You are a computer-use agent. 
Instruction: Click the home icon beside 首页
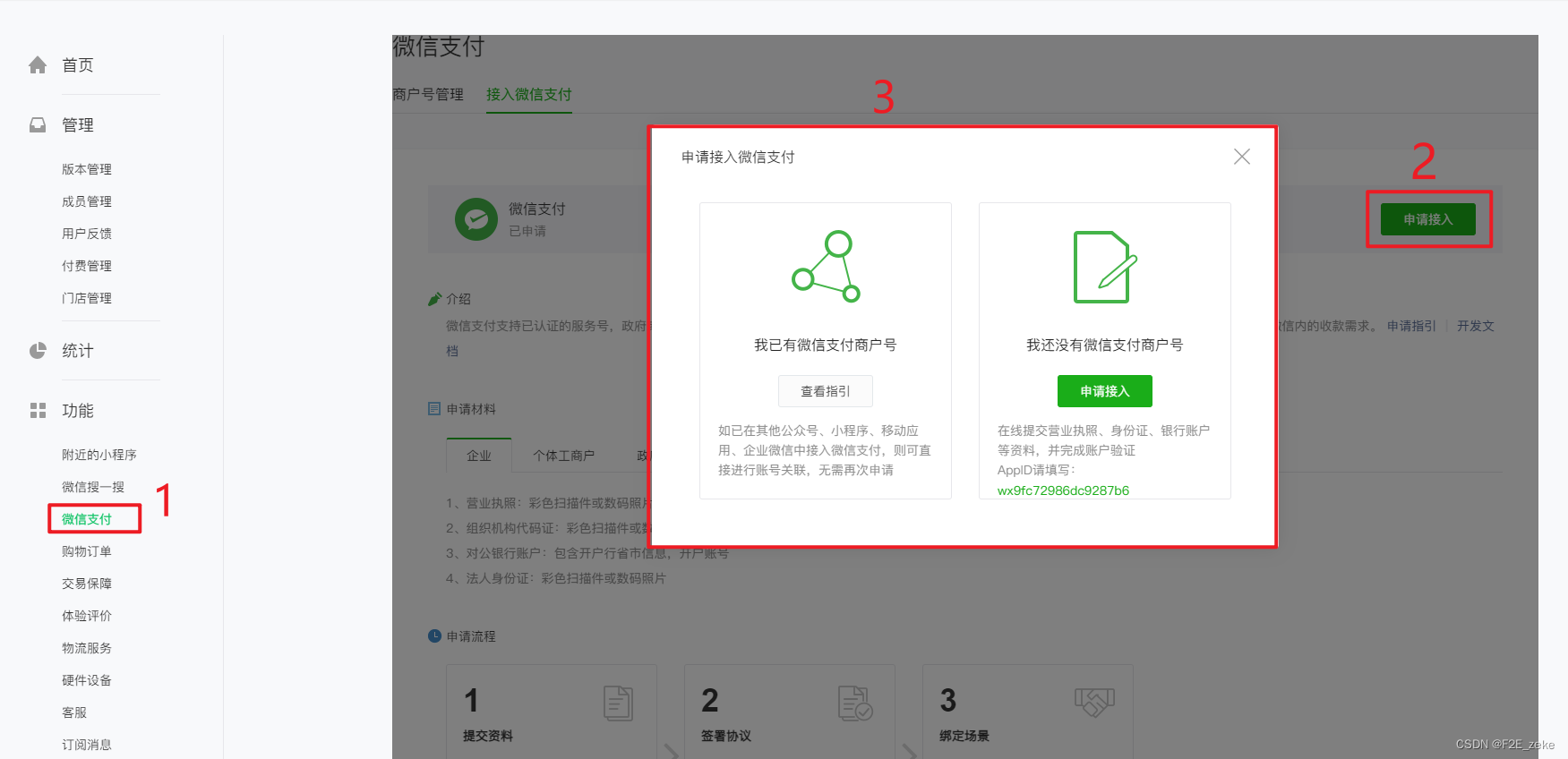click(x=38, y=65)
